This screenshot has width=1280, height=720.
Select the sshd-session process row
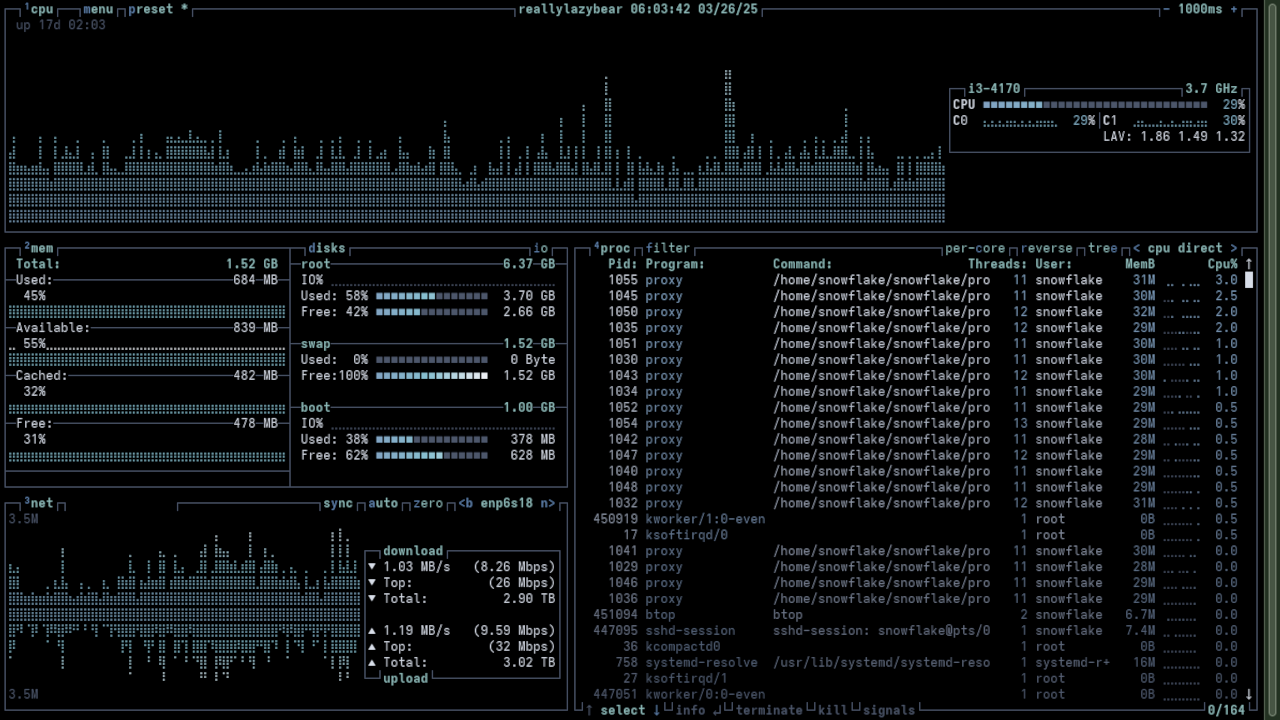(915, 631)
